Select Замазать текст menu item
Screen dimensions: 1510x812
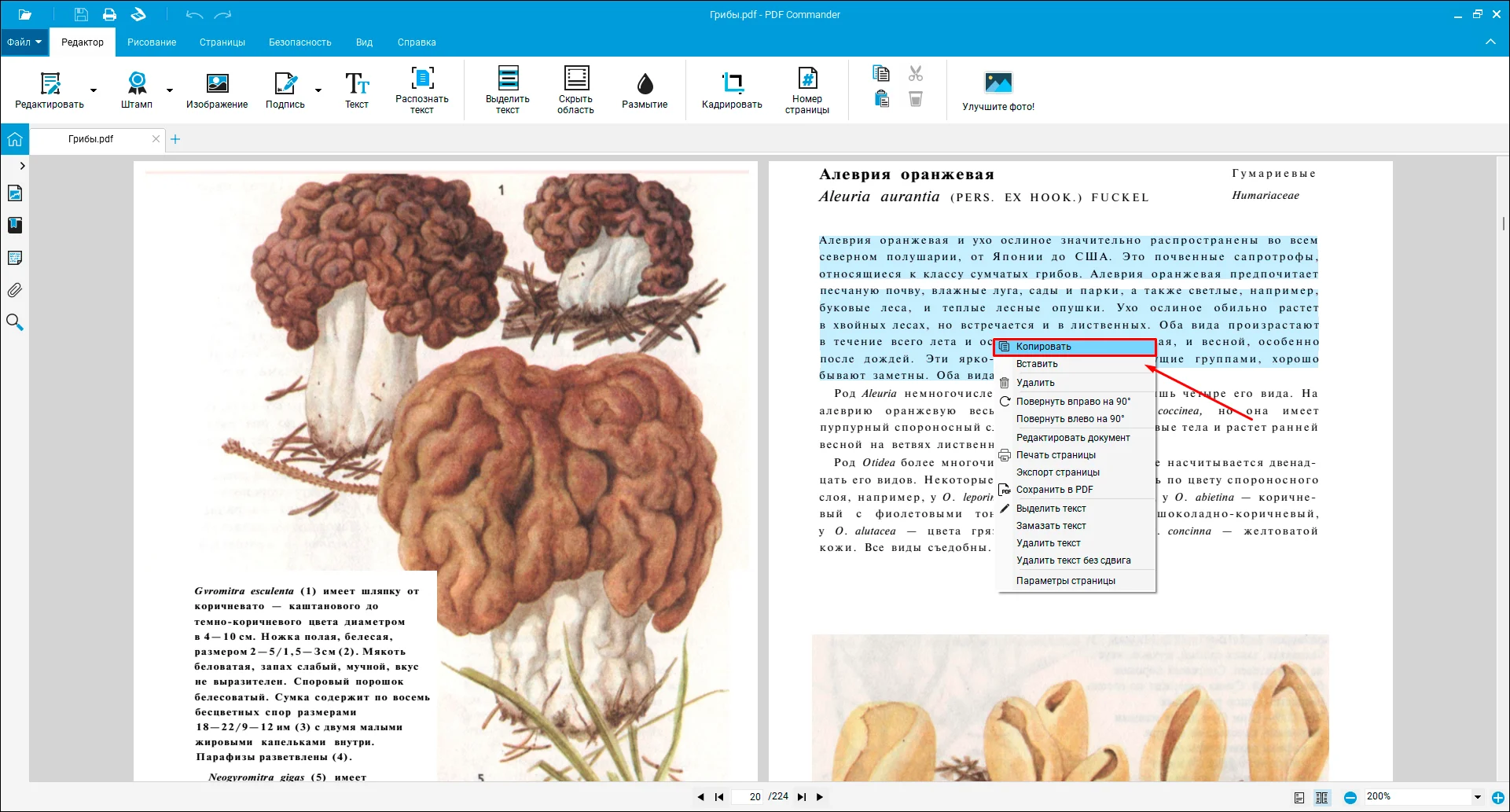[x=1075, y=526]
